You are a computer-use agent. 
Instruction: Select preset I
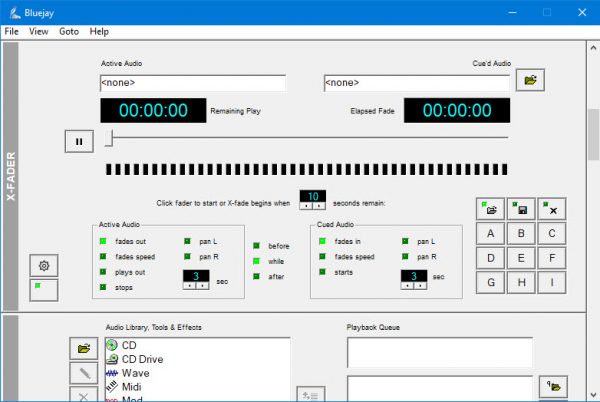pyautogui.click(x=551, y=282)
